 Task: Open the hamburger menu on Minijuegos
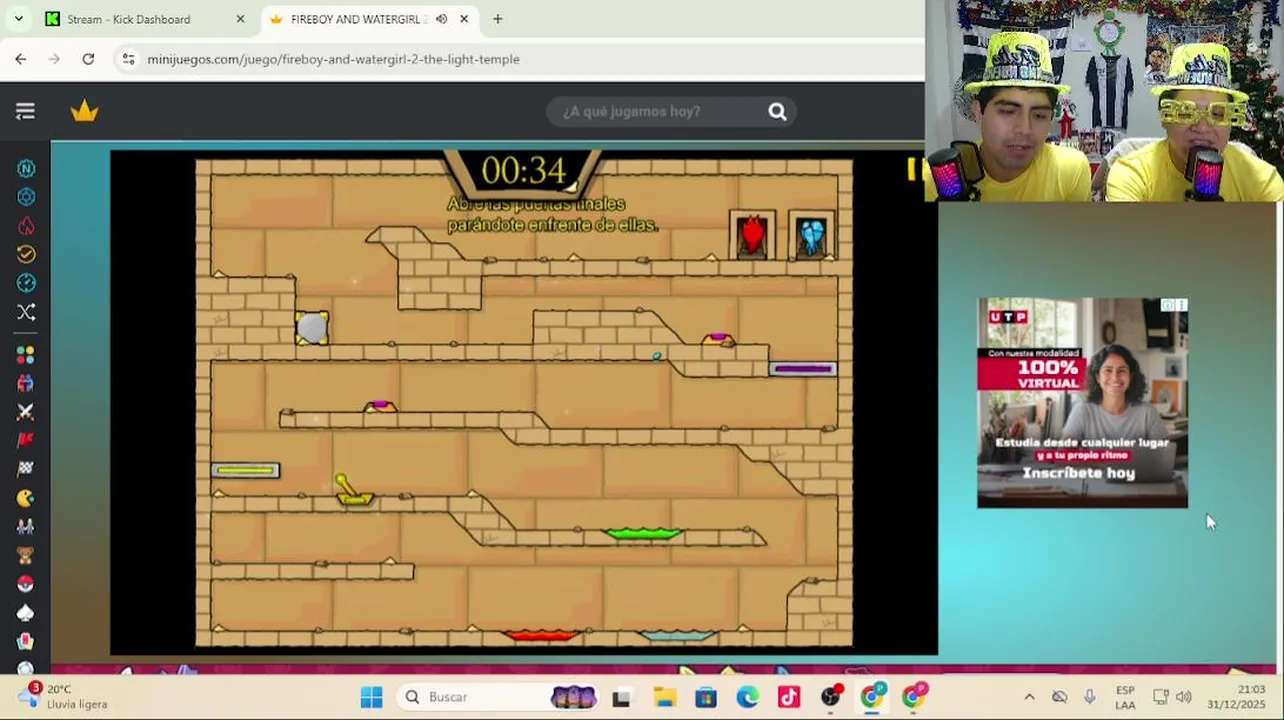pyautogui.click(x=25, y=111)
